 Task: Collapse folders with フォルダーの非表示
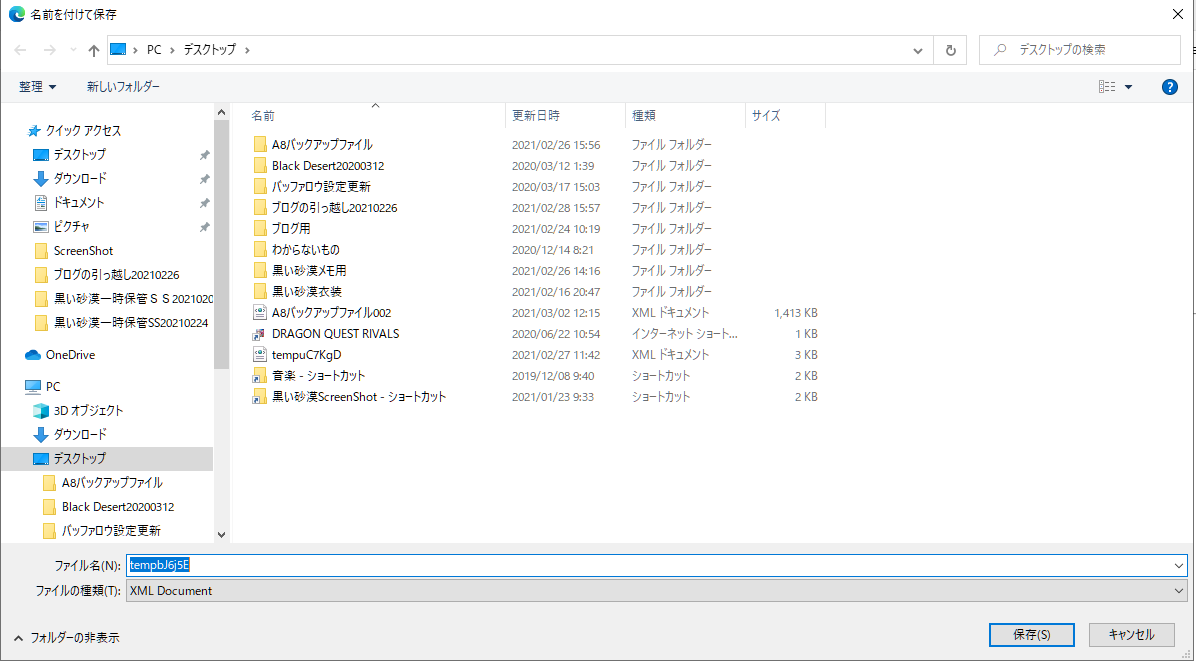67,638
